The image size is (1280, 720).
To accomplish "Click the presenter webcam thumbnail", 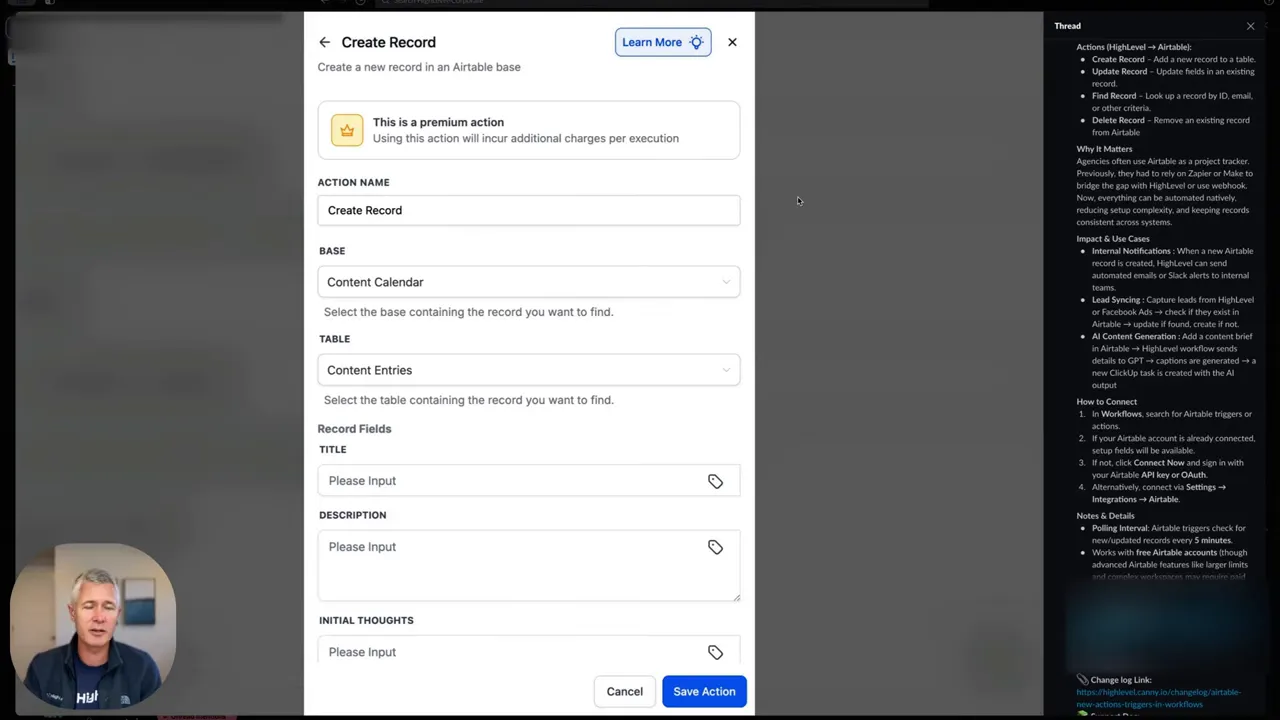I will pyautogui.click(x=93, y=626).
